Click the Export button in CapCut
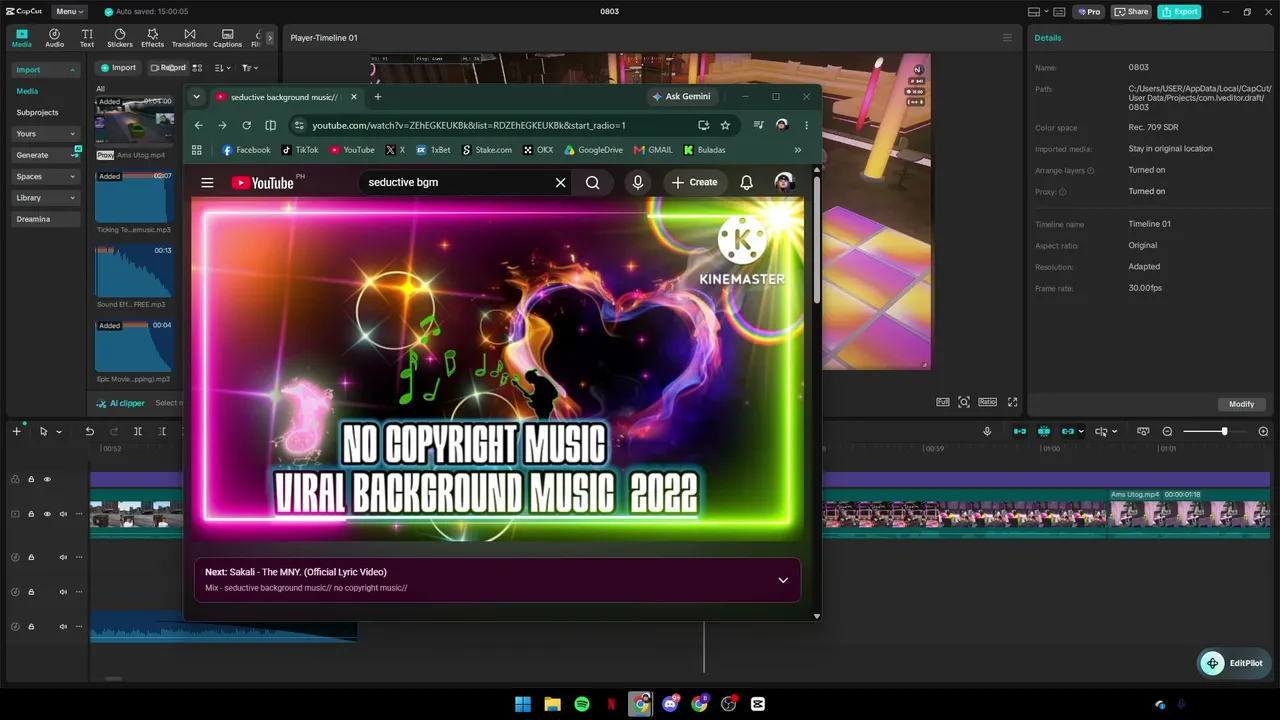Viewport: 1280px width, 720px height. (1179, 12)
